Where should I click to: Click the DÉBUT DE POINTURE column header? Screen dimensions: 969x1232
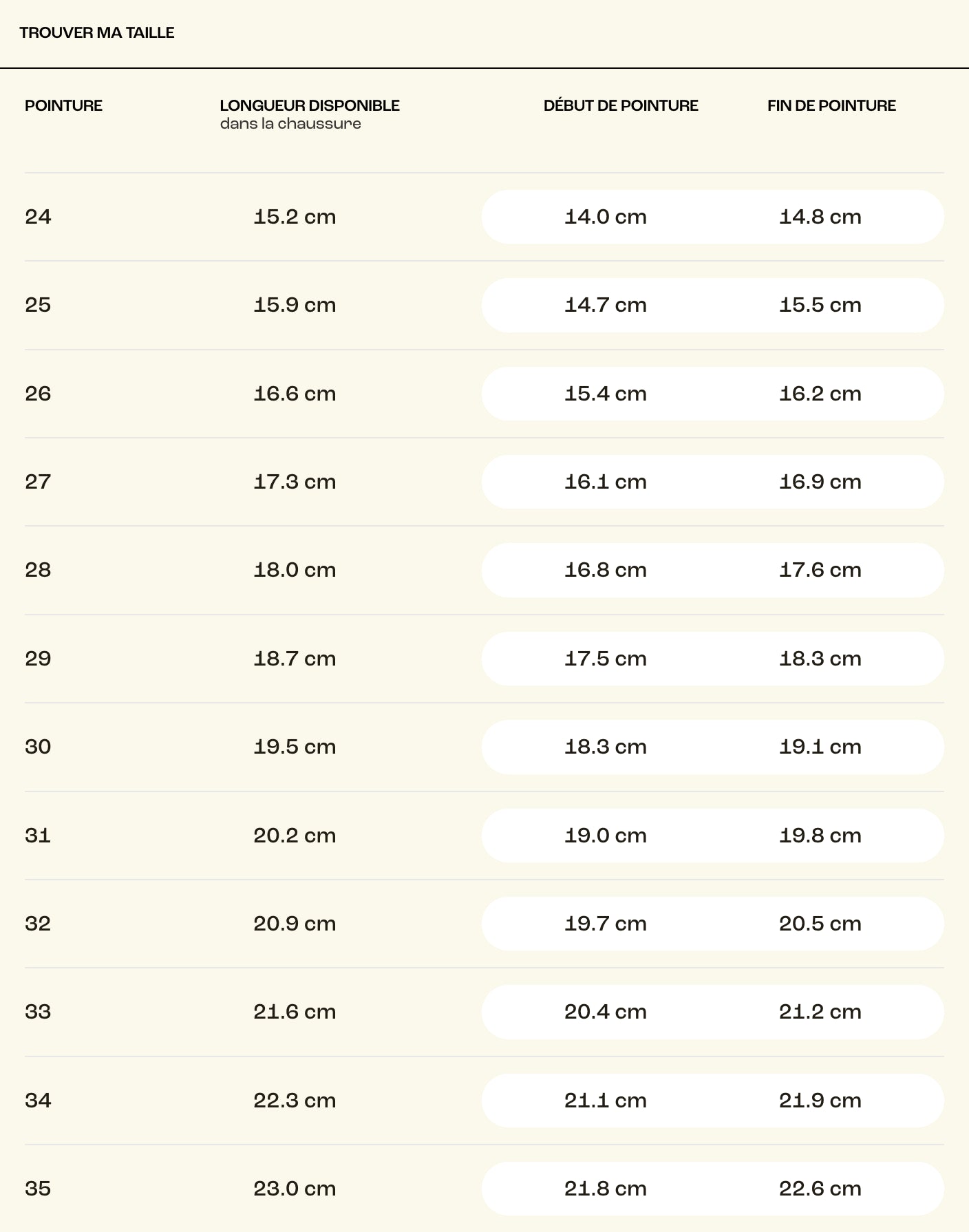(x=621, y=105)
